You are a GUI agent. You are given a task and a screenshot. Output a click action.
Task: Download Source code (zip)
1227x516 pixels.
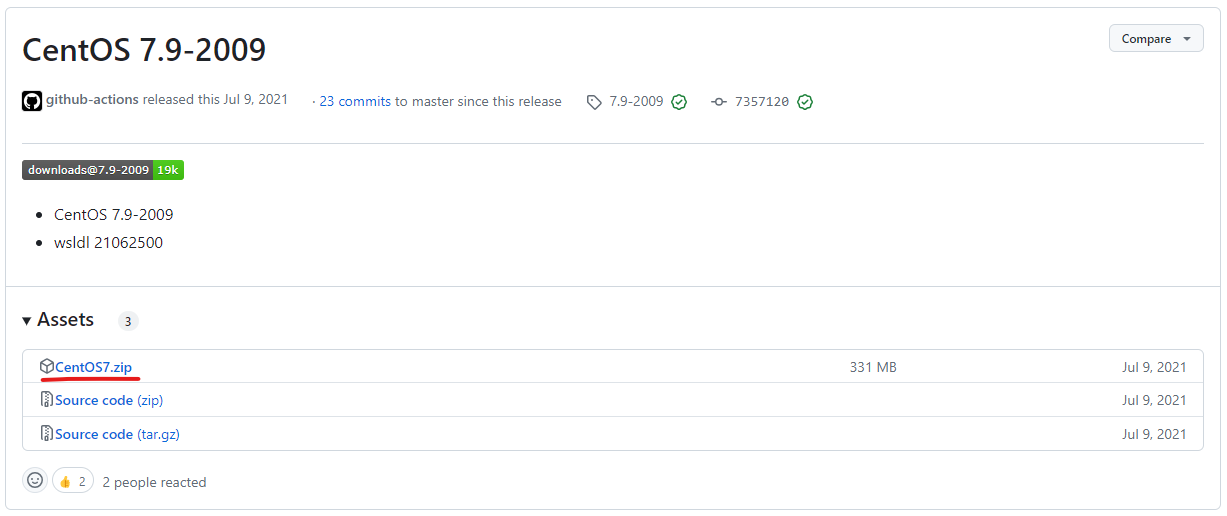click(x=109, y=400)
